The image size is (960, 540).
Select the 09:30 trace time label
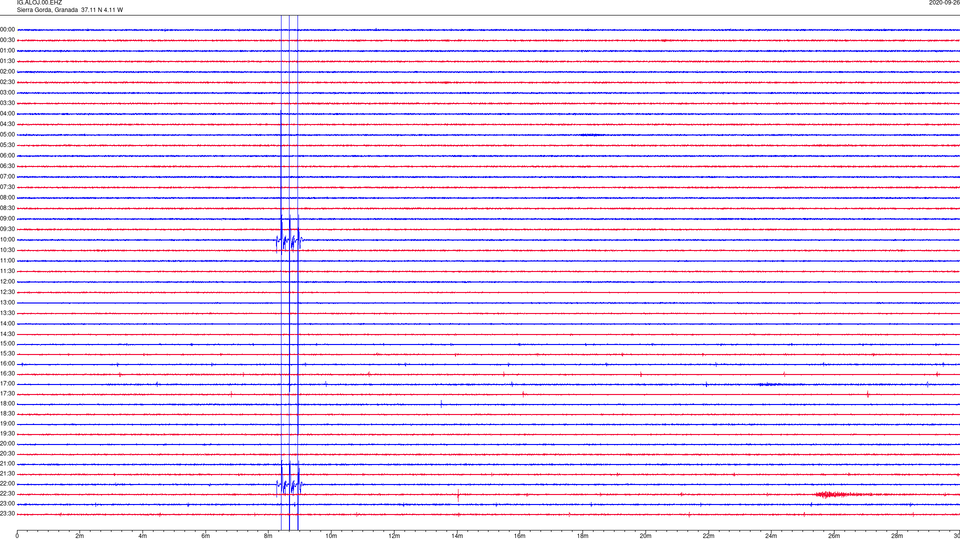point(8,229)
